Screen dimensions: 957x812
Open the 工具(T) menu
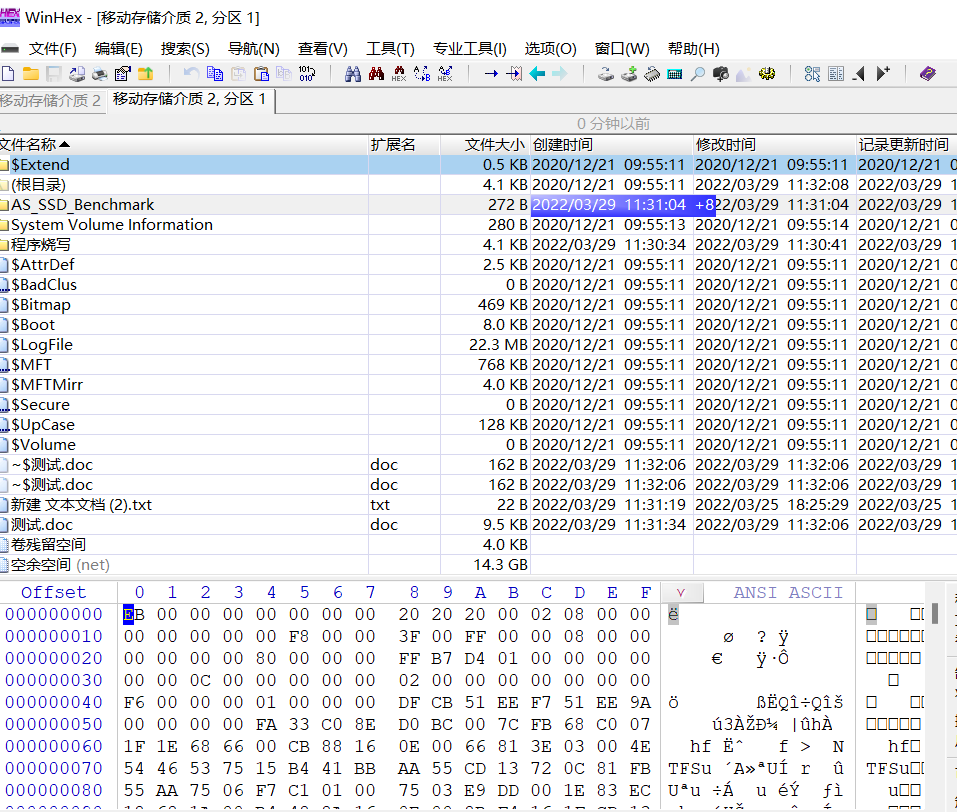(x=390, y=48)
